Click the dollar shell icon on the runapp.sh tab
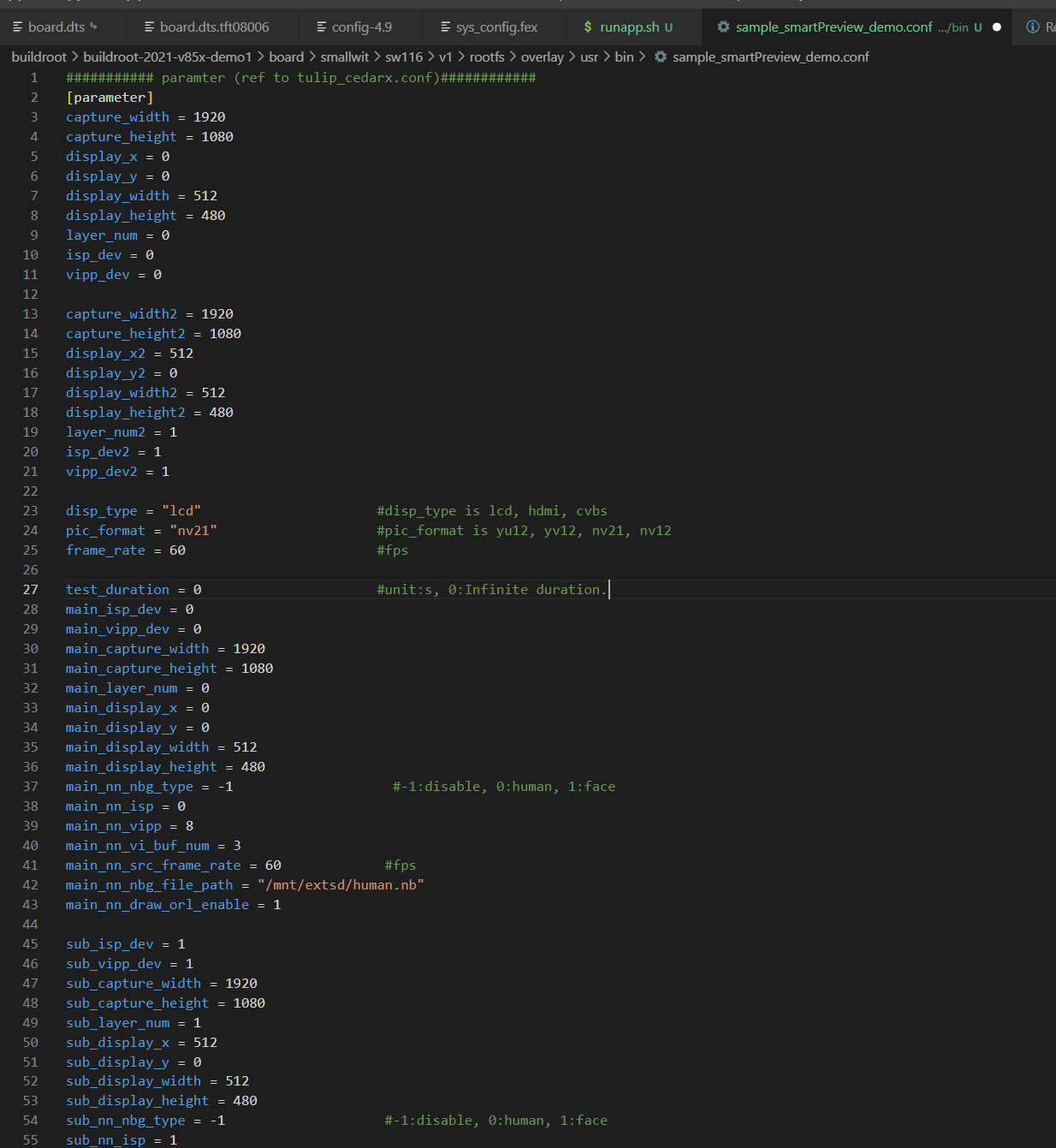The height and width of the screenshot is (1148, 1056). click(x=588, y=27)
